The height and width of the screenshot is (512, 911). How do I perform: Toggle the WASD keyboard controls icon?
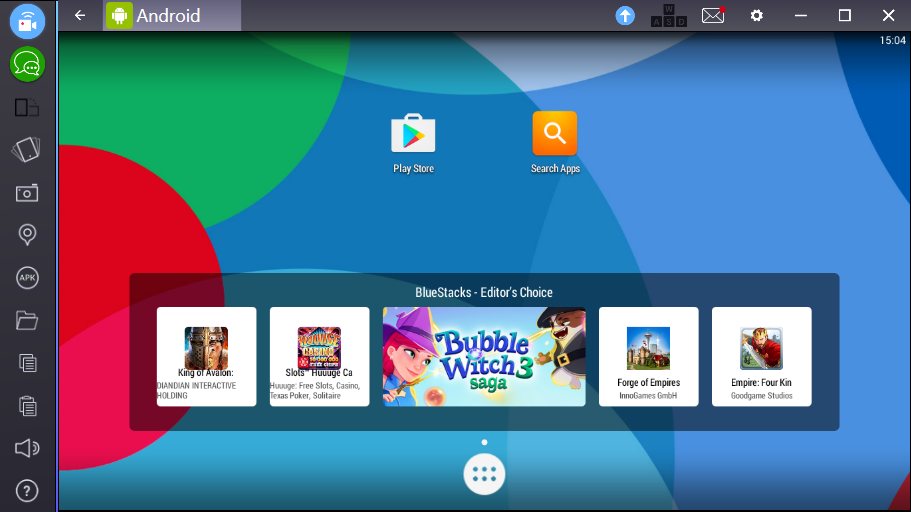[x=668, y=15]
